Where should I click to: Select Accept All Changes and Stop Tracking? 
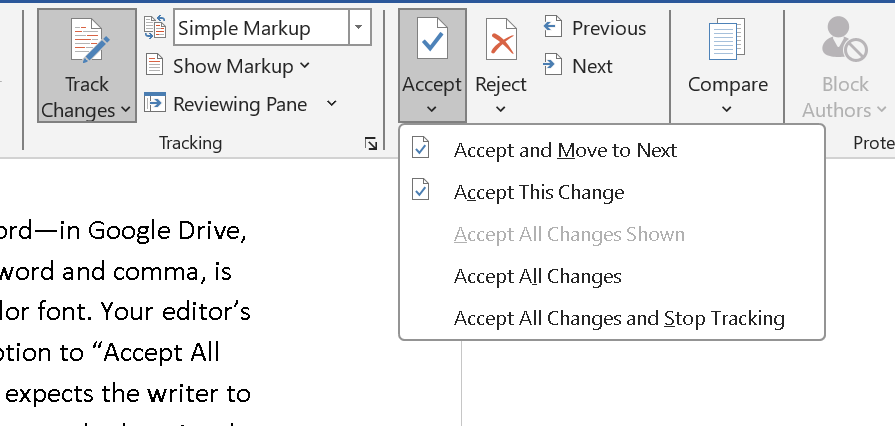pyautogui.click(x=618, y=318)
